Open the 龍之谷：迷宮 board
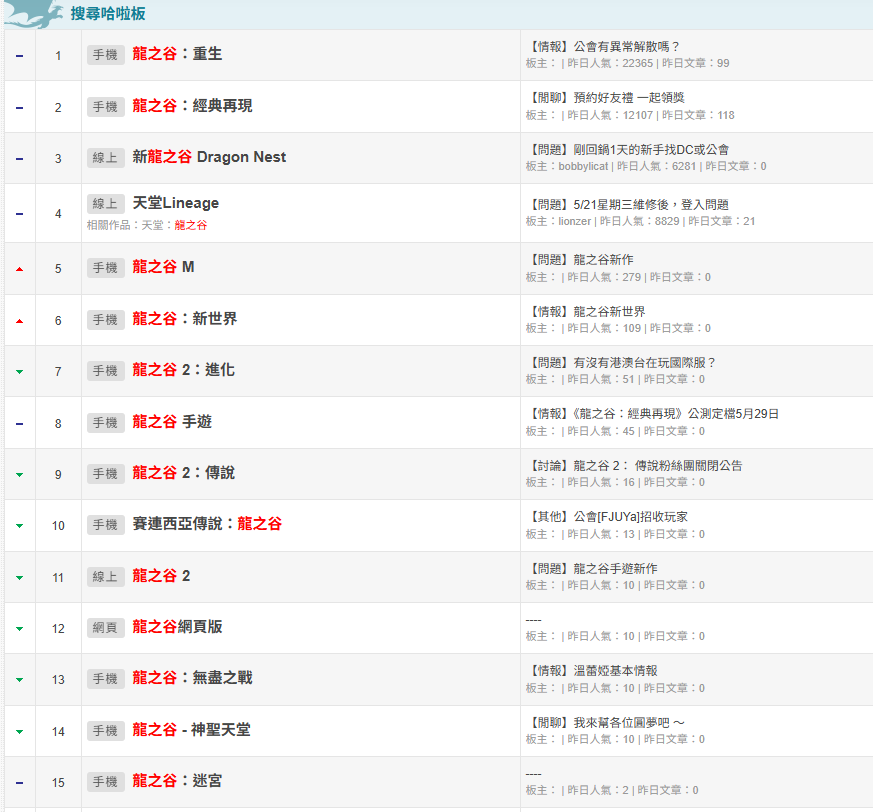873x812 pixels. [x=177, y=781]
